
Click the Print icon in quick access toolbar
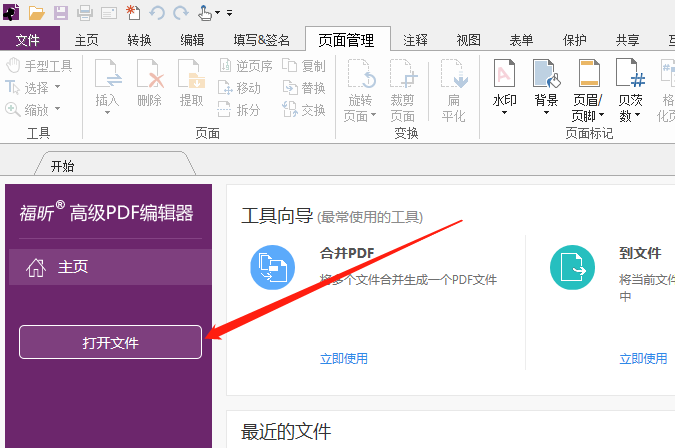pyautogui.click(x=85, y=13)
